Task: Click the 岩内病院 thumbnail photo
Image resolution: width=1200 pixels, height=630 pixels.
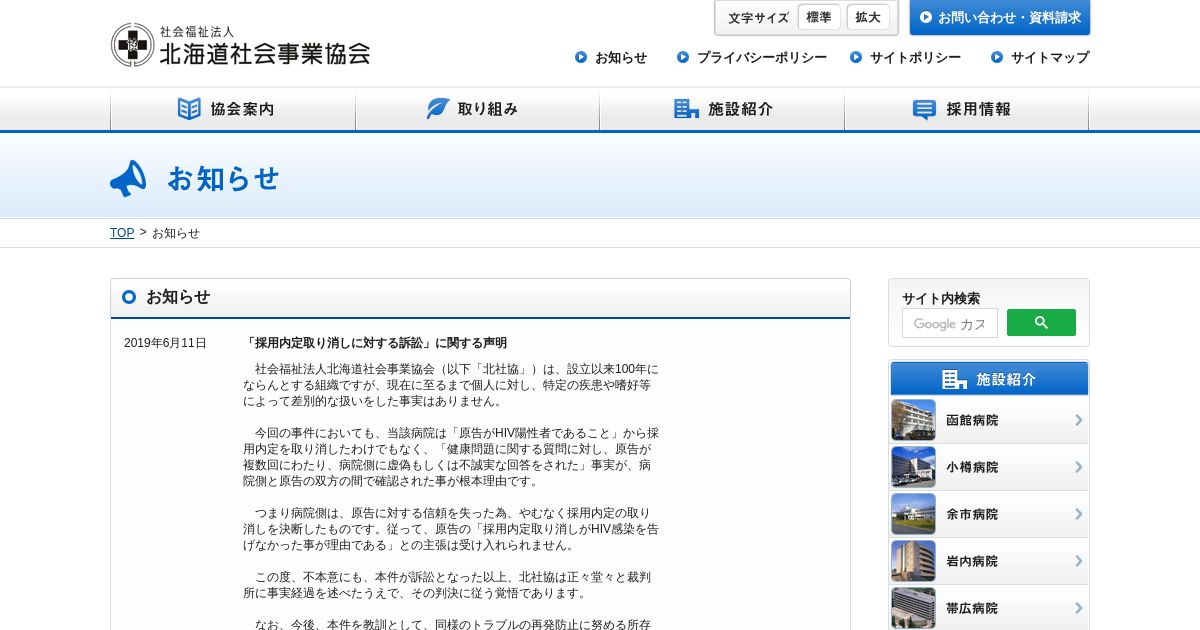Action: tap(914, 561)
